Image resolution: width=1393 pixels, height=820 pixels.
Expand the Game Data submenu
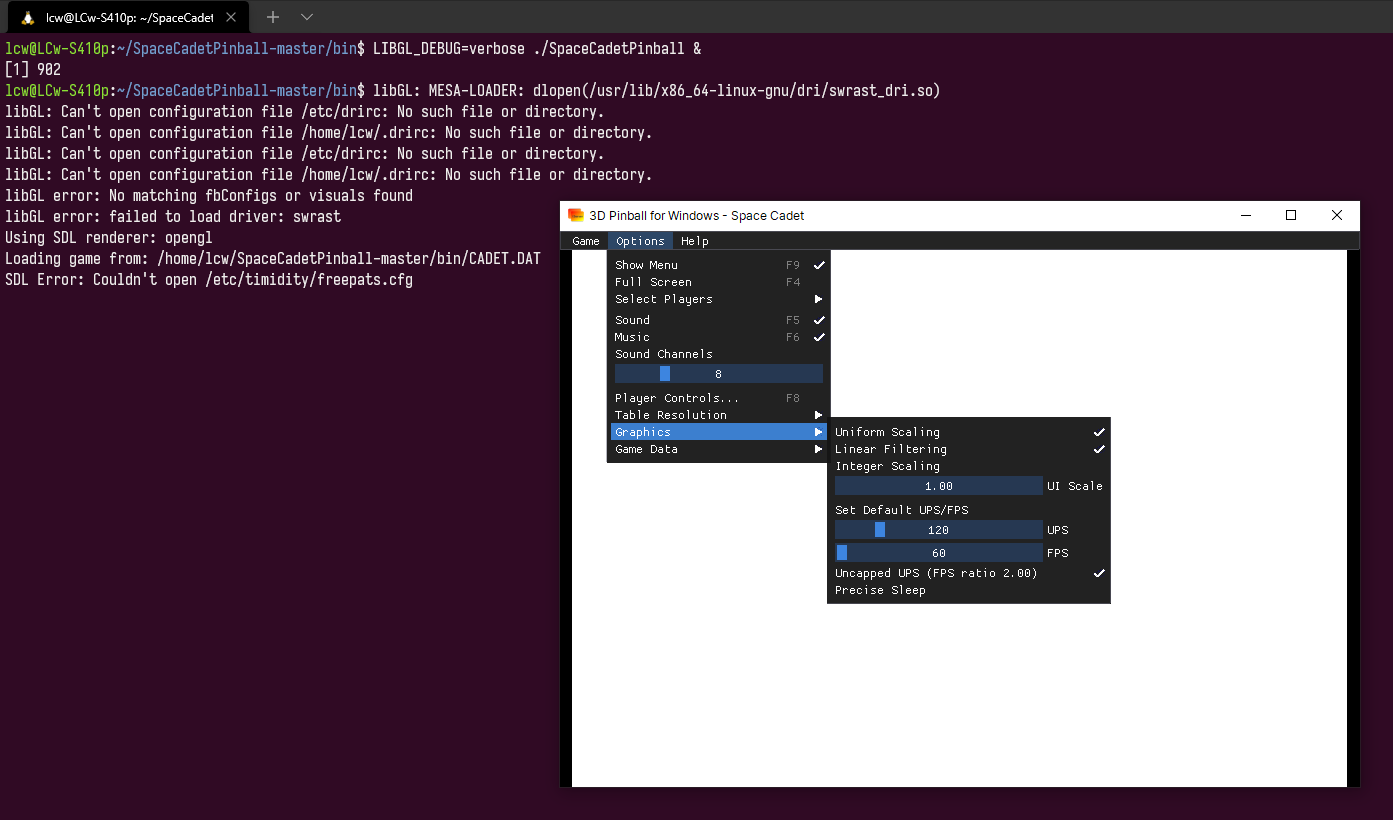[x=719, y=449]
